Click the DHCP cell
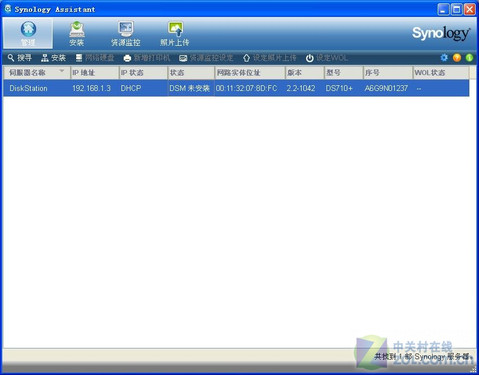This screenshot has height=375, width=479. coord(131,88)
